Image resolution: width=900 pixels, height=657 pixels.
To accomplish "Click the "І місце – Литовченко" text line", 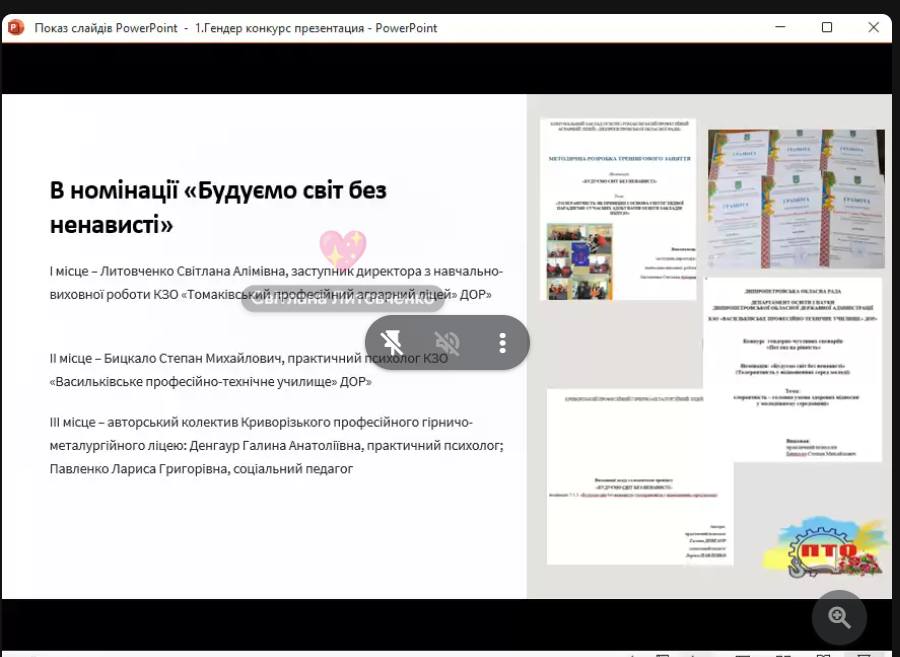I will (x=276, y=271).
